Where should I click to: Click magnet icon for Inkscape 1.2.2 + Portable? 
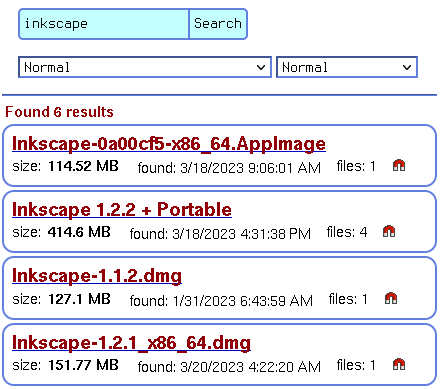coord(389,231)
